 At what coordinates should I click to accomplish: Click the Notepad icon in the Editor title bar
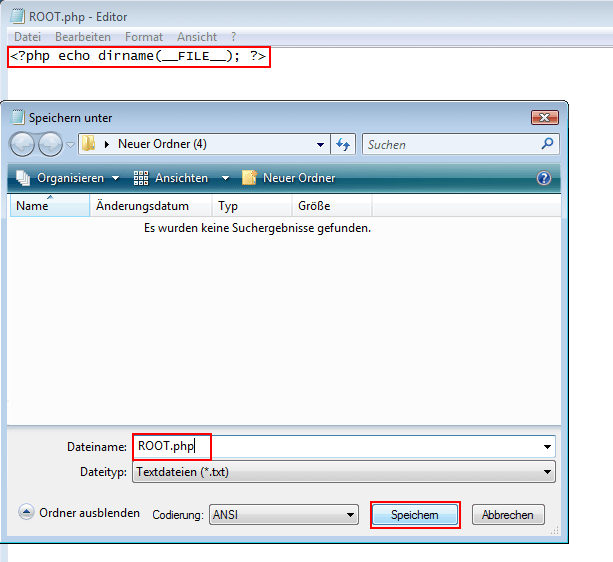18,16
